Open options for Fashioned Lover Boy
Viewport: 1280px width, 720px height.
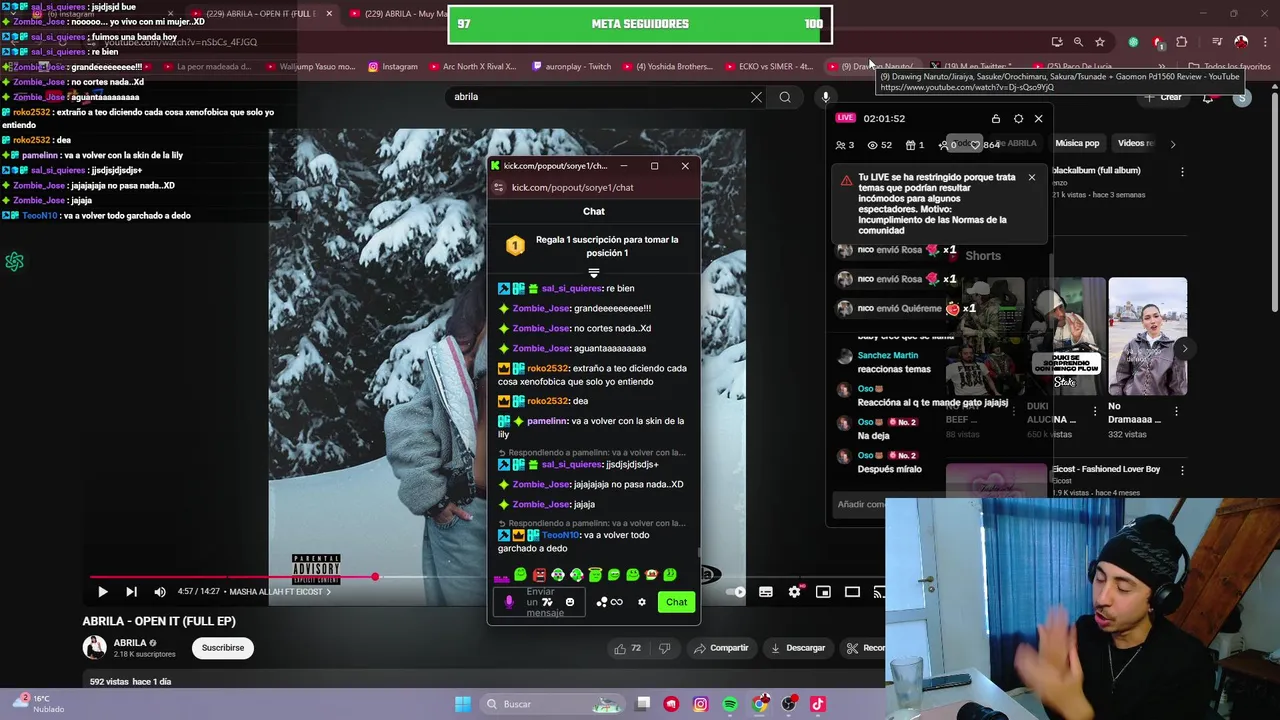(x=1182, y=470)
